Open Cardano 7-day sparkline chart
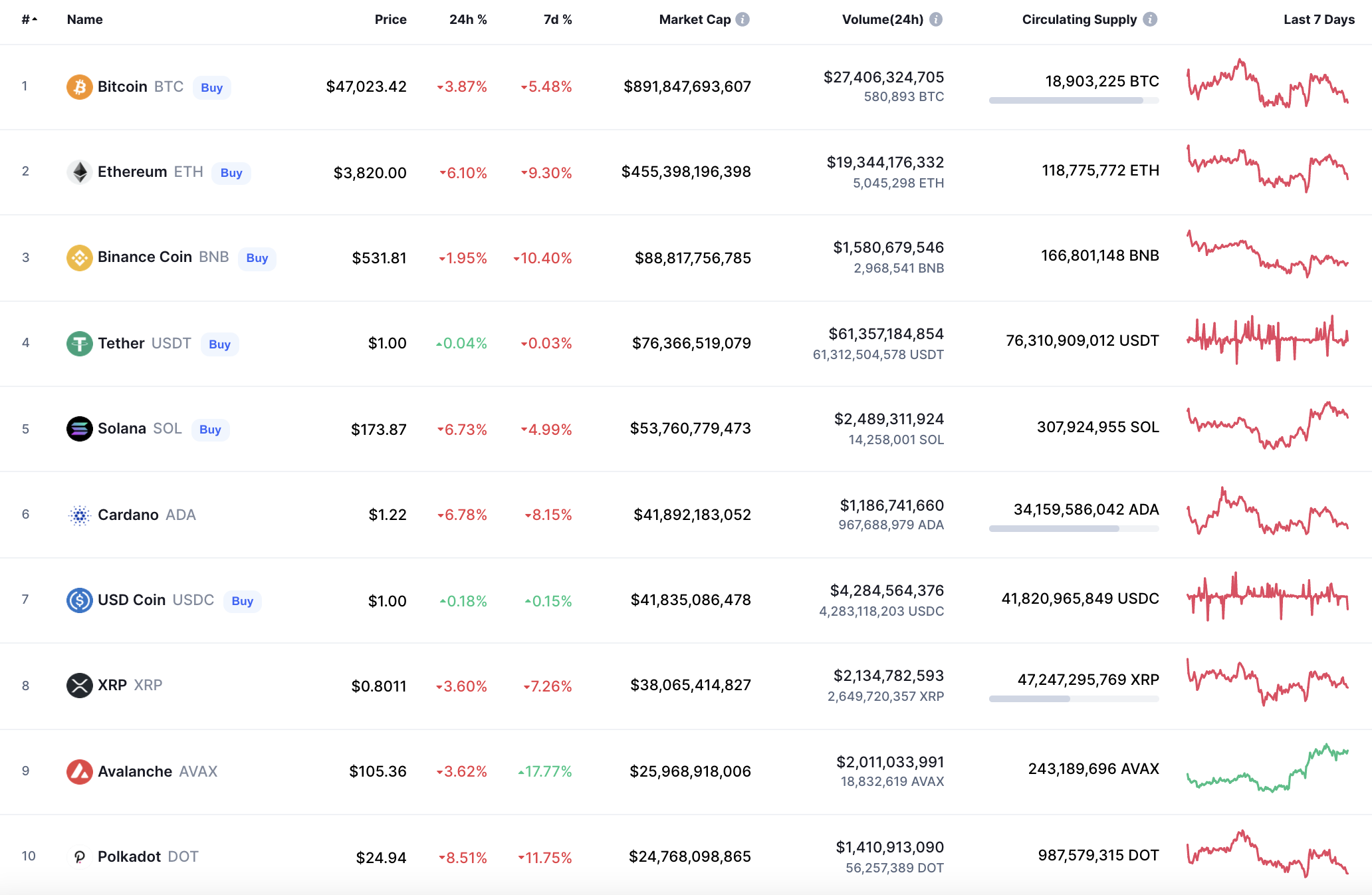This screenshot has height=895, width=1372. tap(1268, 511)
